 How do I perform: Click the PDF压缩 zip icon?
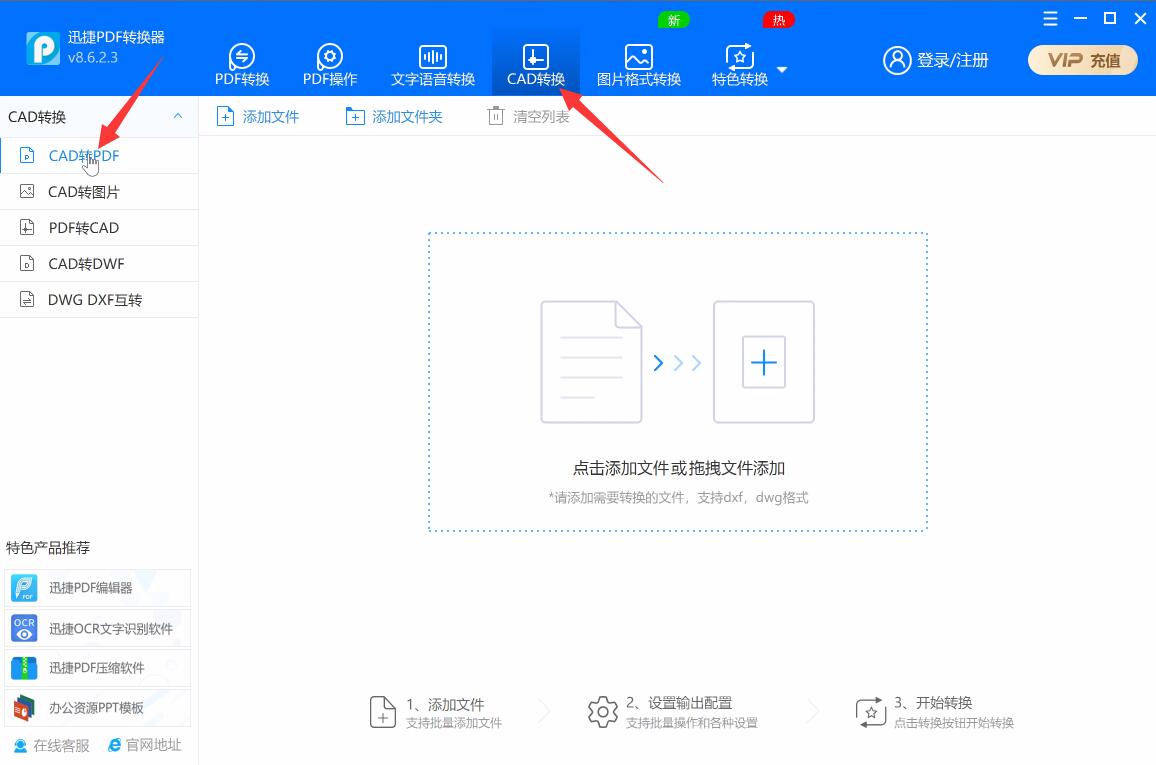[24, 668]
